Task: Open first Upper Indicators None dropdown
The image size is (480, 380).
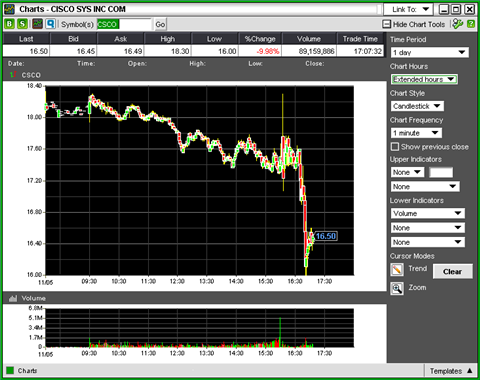Action: (x=407, y=172)
